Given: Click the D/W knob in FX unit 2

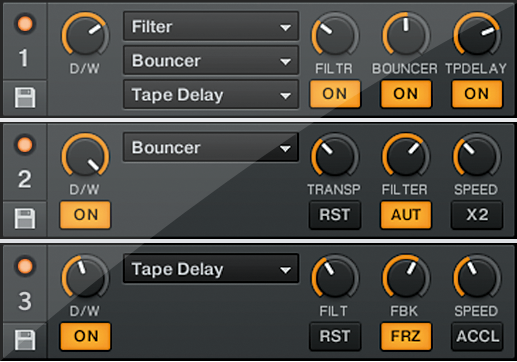Looking at the screenshot, I should point(85,156).
